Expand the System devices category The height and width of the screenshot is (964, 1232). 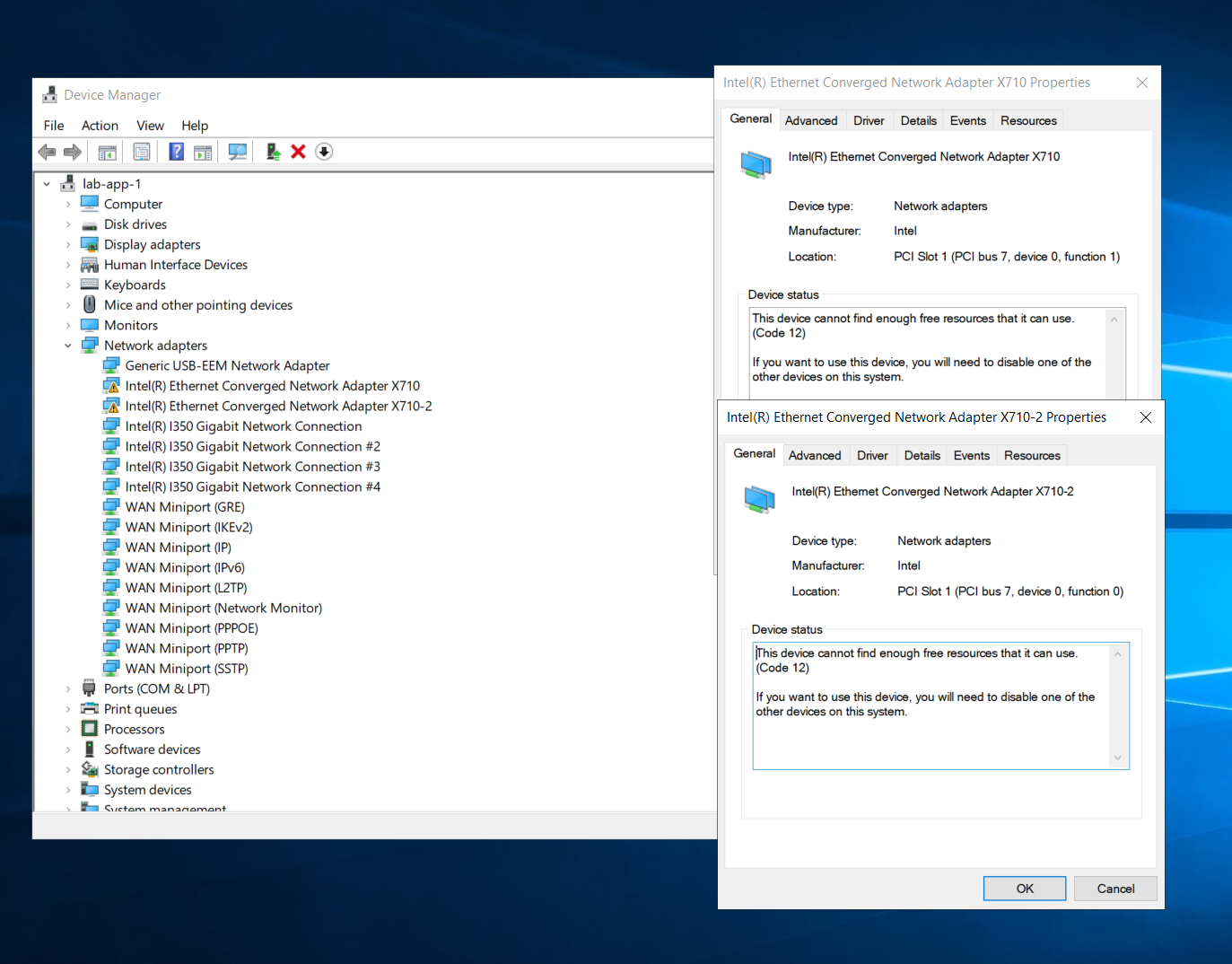68,790
